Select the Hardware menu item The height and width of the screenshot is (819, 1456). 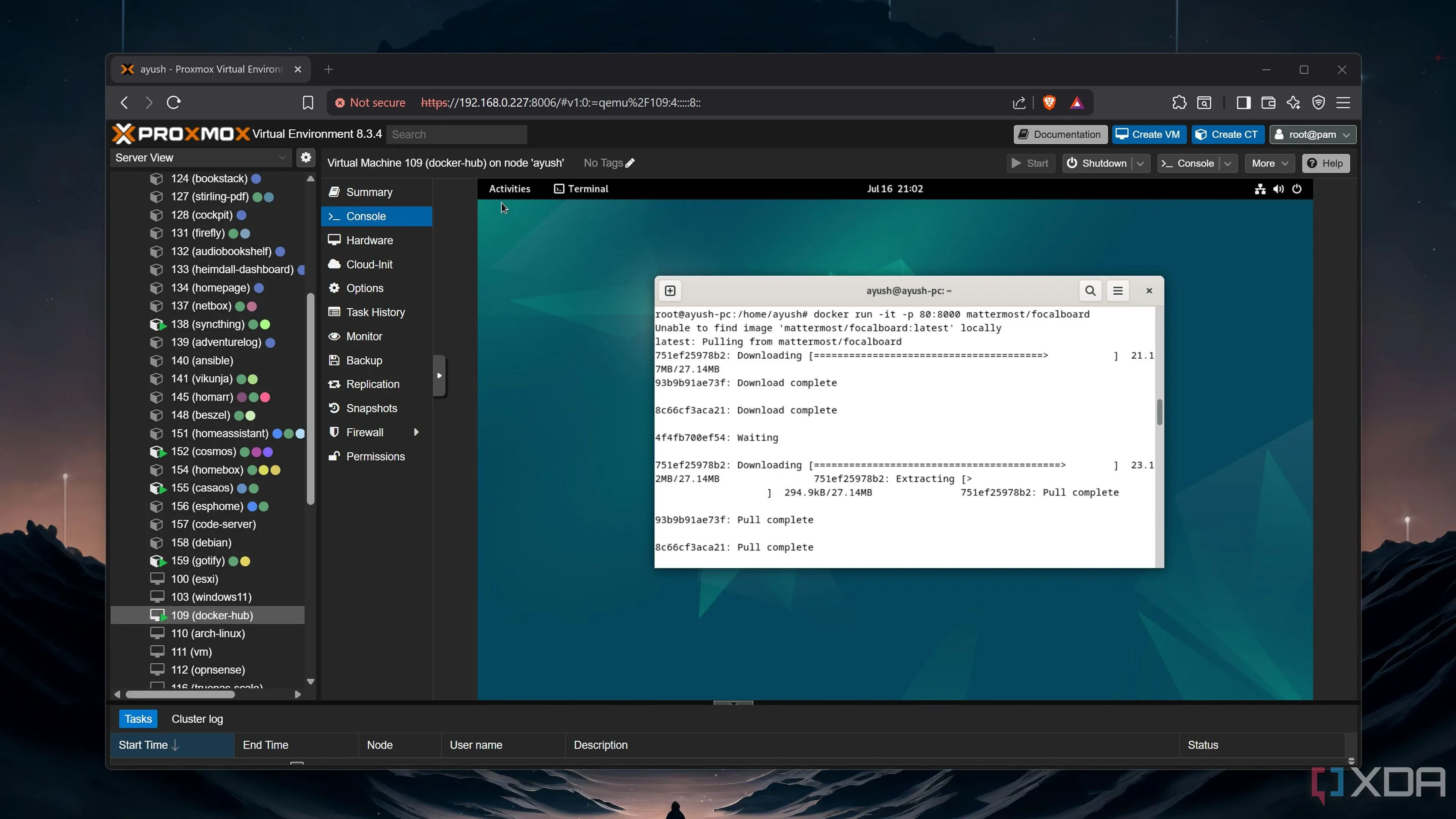[x=377, y=240]
